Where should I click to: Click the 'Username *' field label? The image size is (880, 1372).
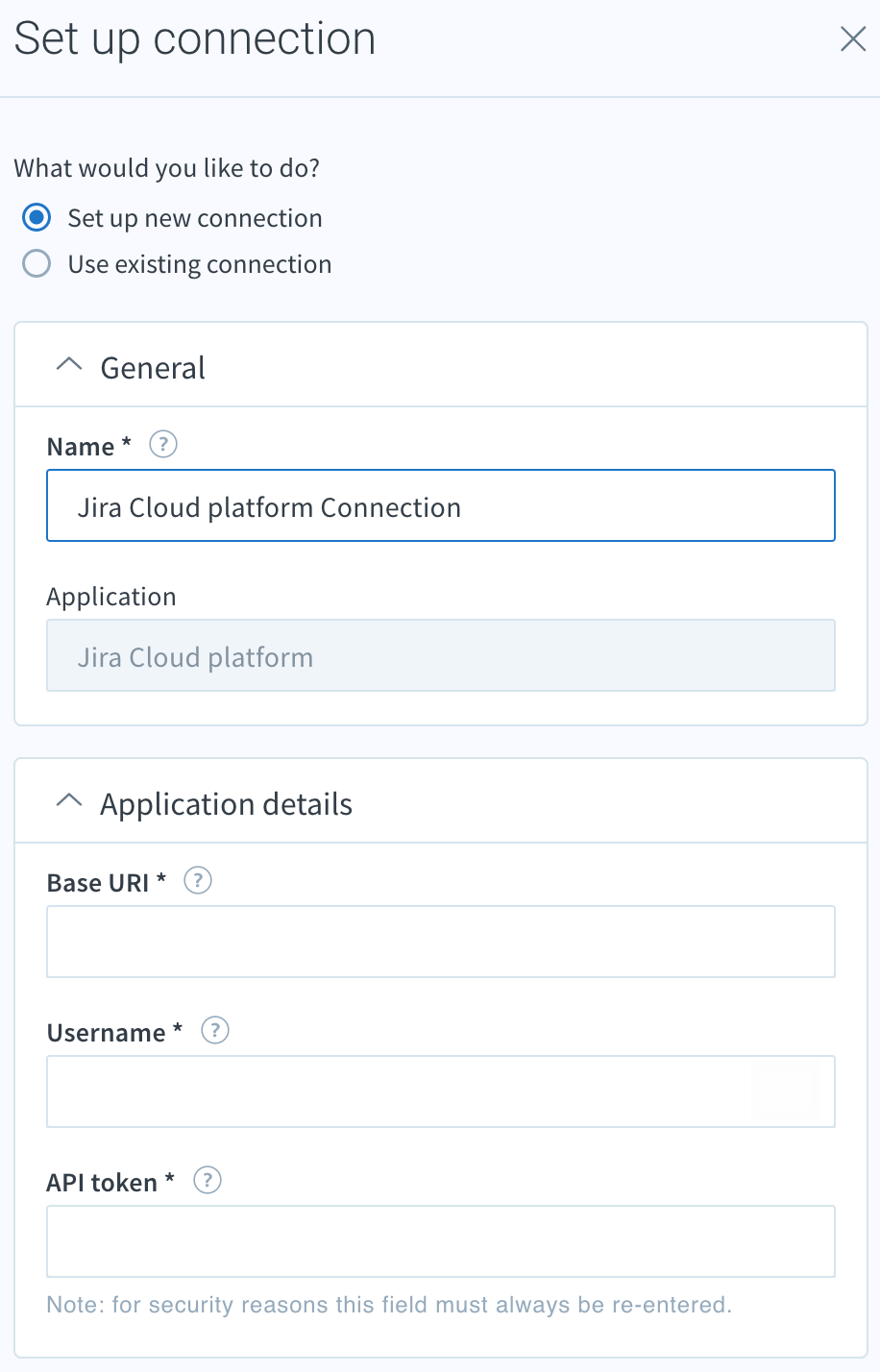point(115,1033)
